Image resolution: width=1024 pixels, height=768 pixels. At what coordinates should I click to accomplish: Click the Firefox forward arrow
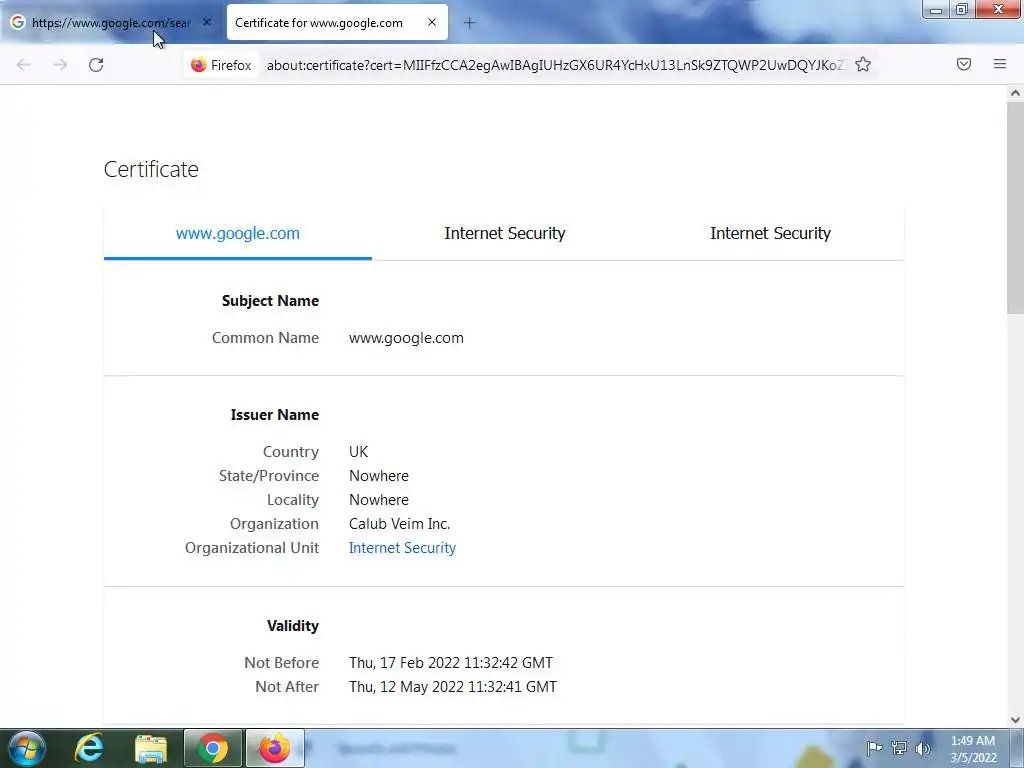point(60,65)
